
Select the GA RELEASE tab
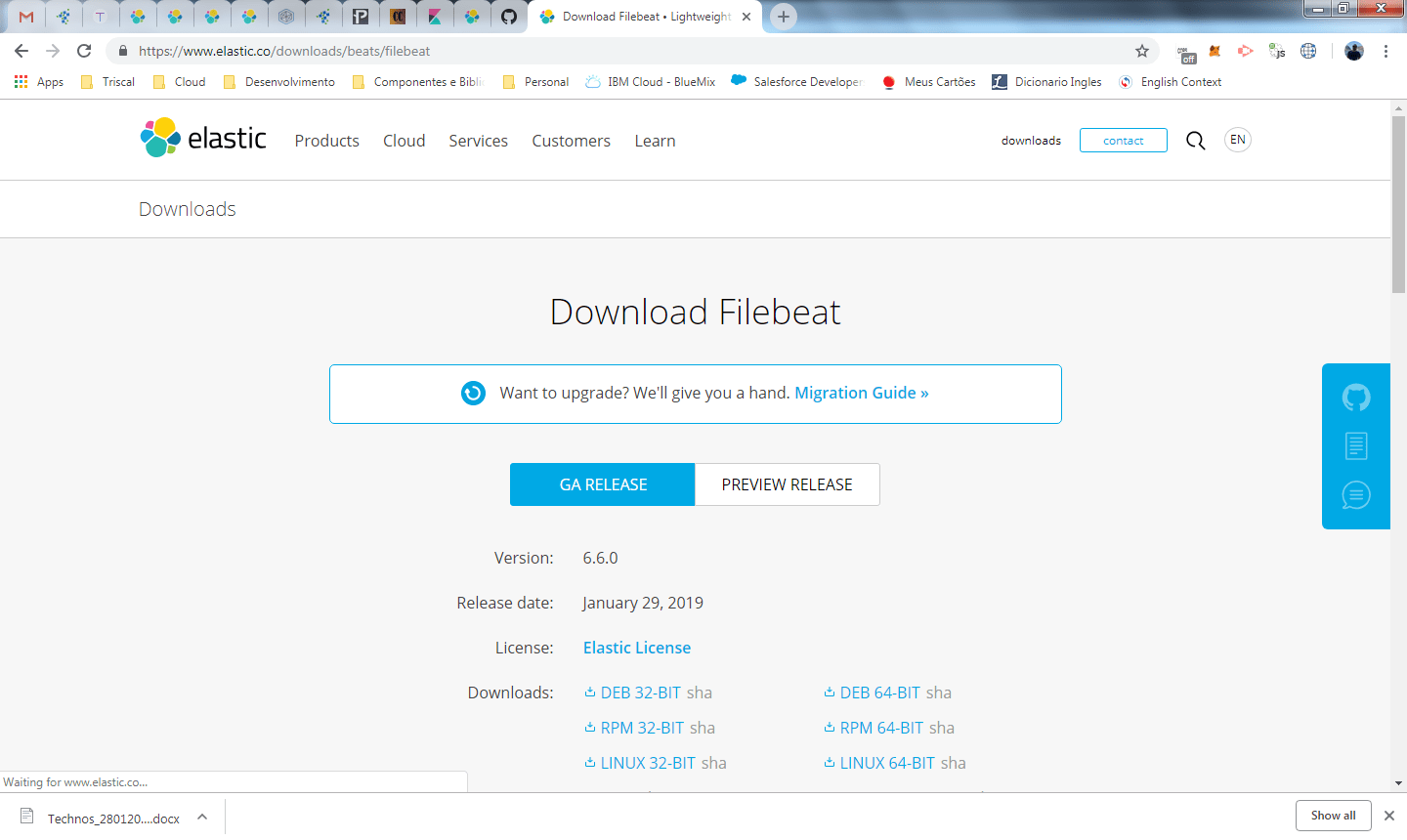603,484
